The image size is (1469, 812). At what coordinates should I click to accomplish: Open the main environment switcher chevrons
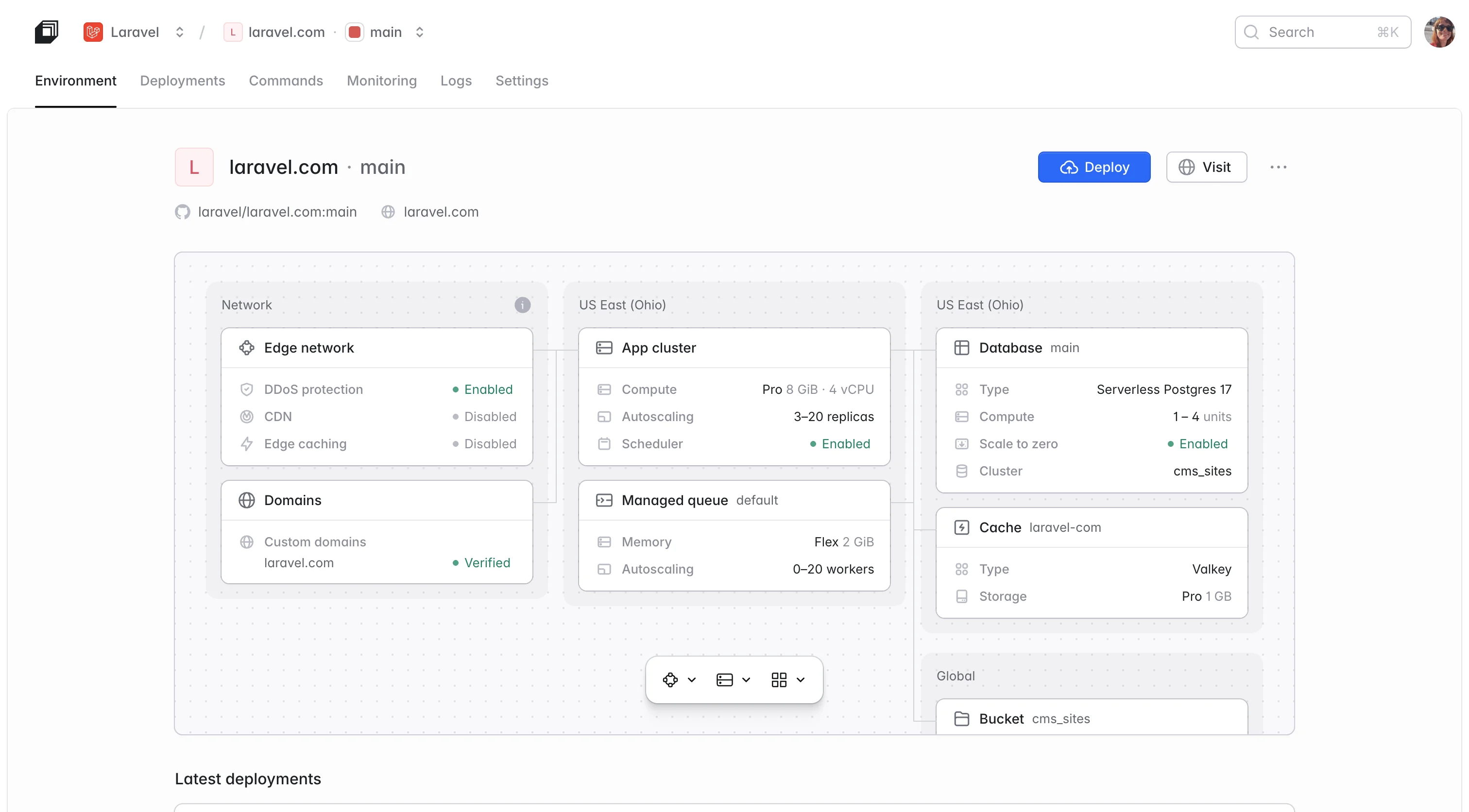click(x=420, y=32)
